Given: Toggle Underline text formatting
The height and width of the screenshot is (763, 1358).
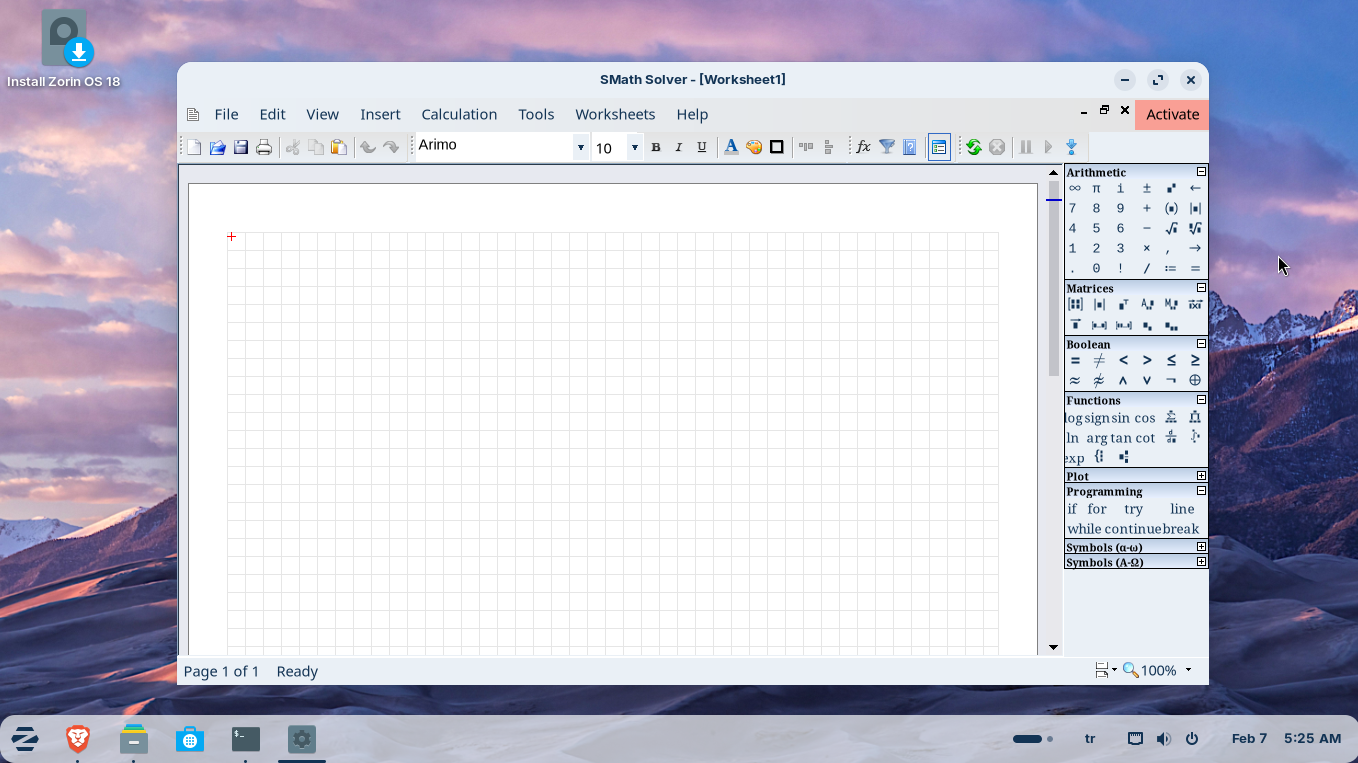Looking at the screenshot, I should coord(702,148).
